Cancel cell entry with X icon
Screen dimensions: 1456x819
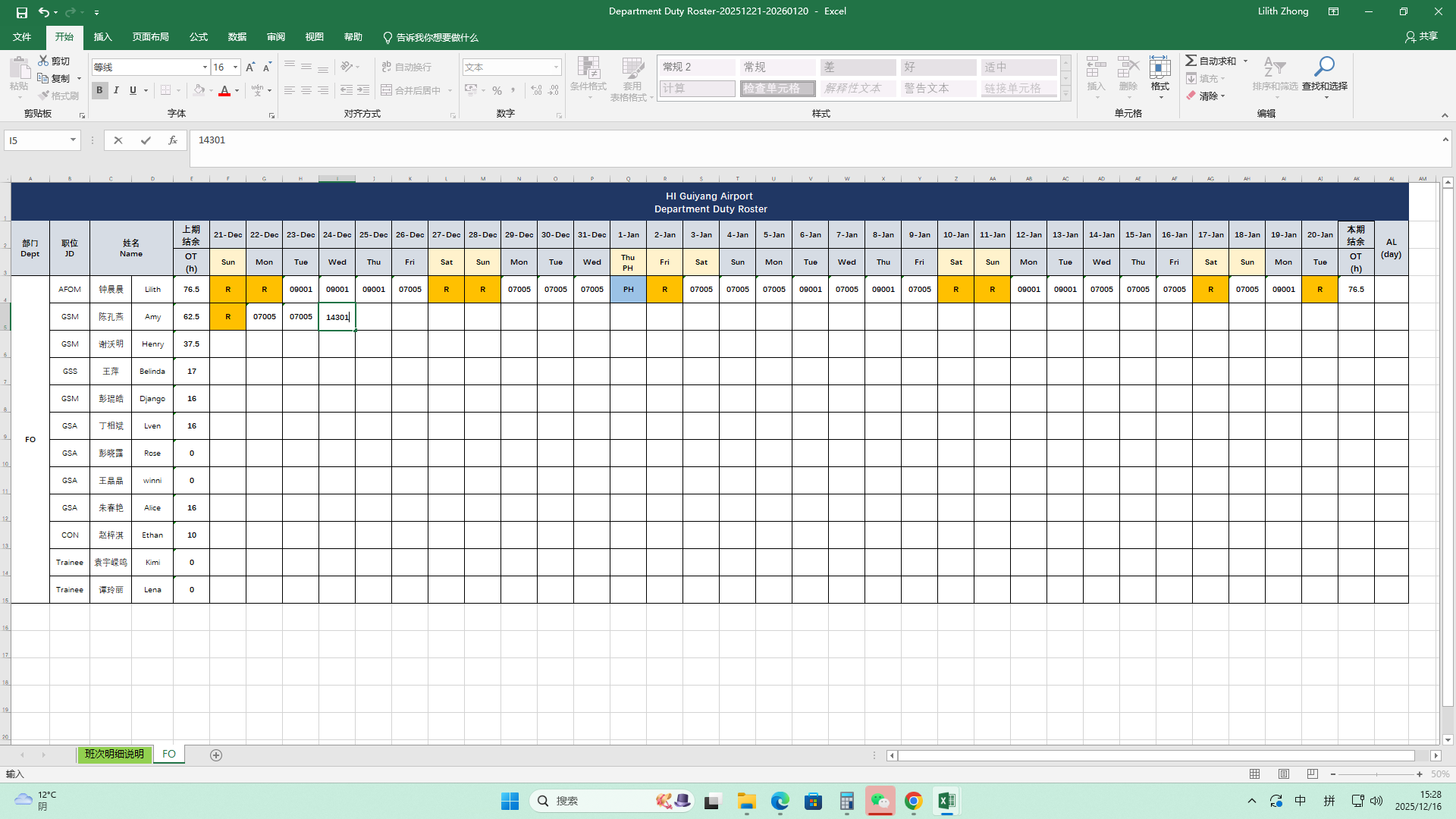click(118, 140)
